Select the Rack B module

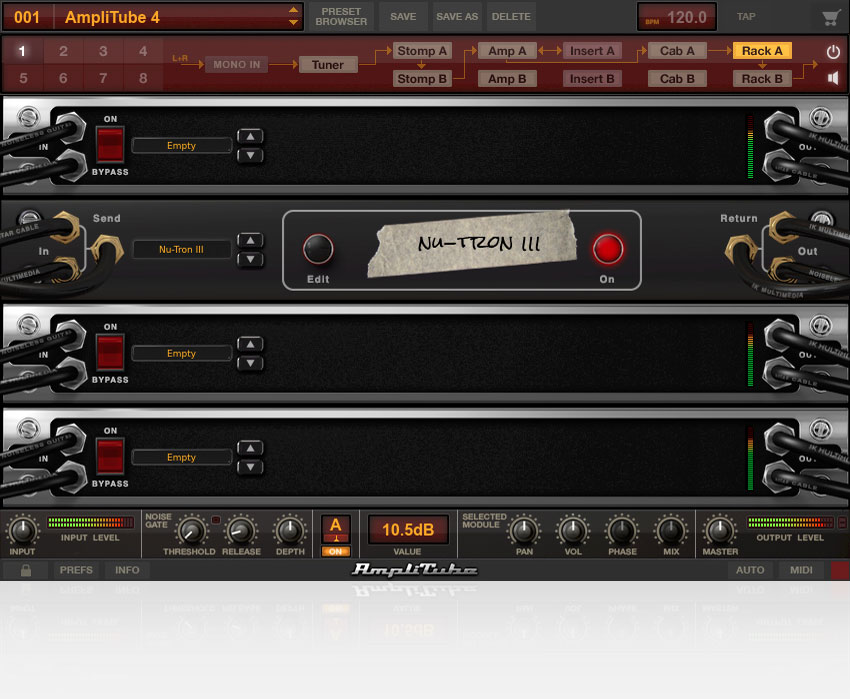click(x=762, y=79)
